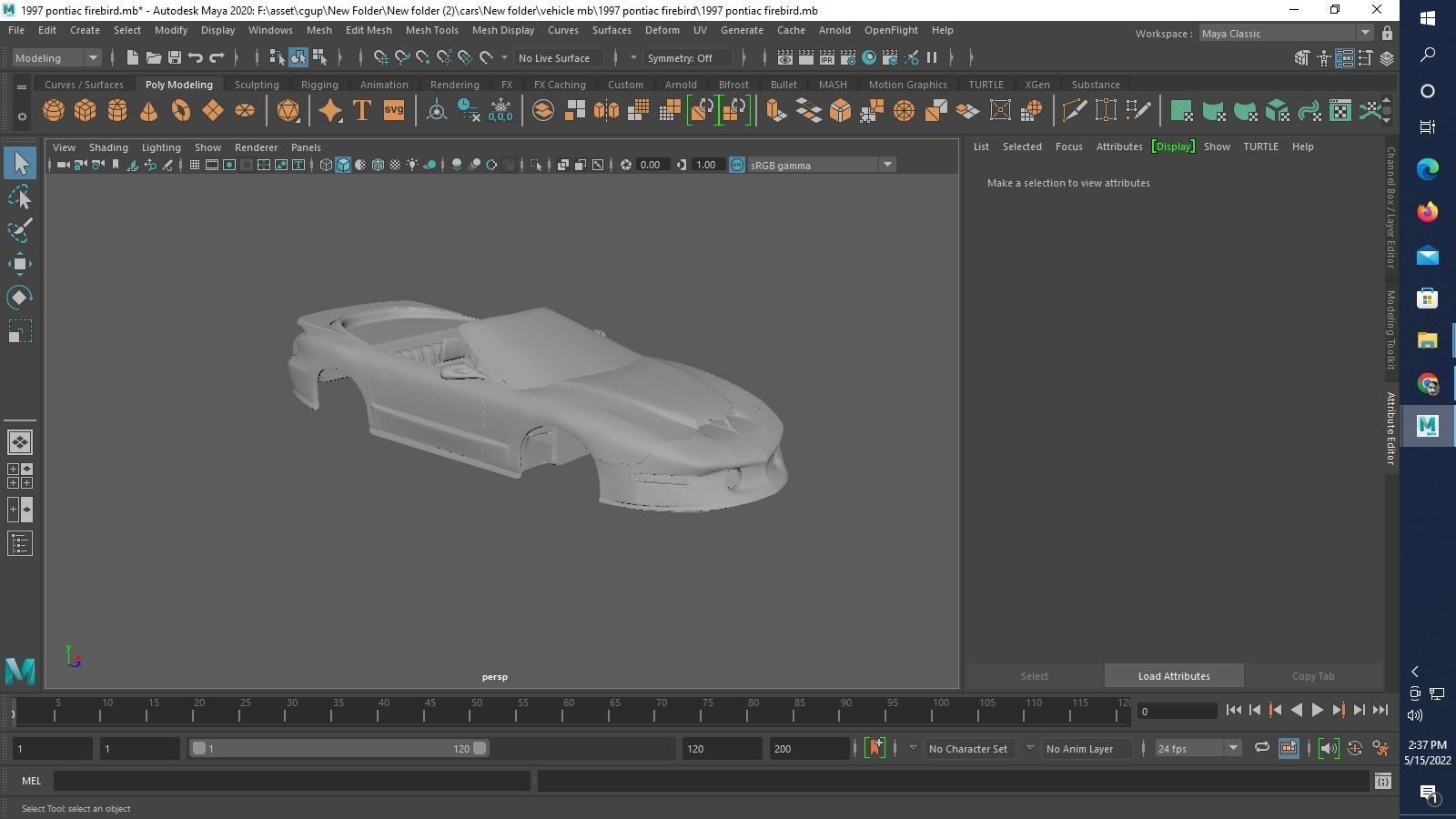Select the Rotate tool
This screenshot has height=819, width=1456.
20,298
